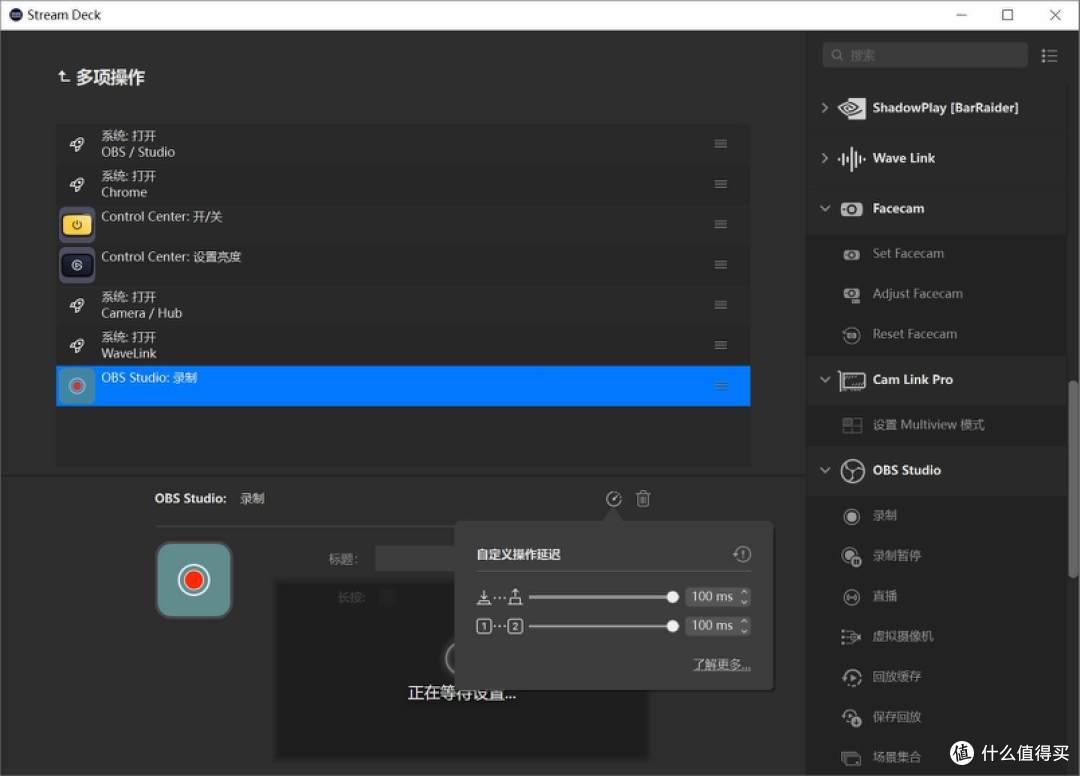Click the action search field
This screenshot has height=776, width=1080.
[x=925, y=55]
